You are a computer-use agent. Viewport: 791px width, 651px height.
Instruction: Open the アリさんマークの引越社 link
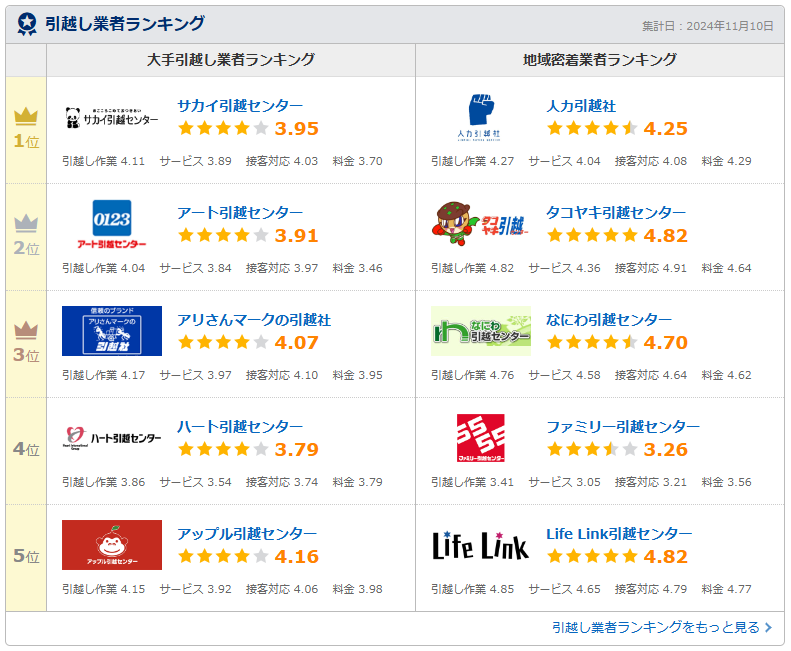click(x=254, y=320)
